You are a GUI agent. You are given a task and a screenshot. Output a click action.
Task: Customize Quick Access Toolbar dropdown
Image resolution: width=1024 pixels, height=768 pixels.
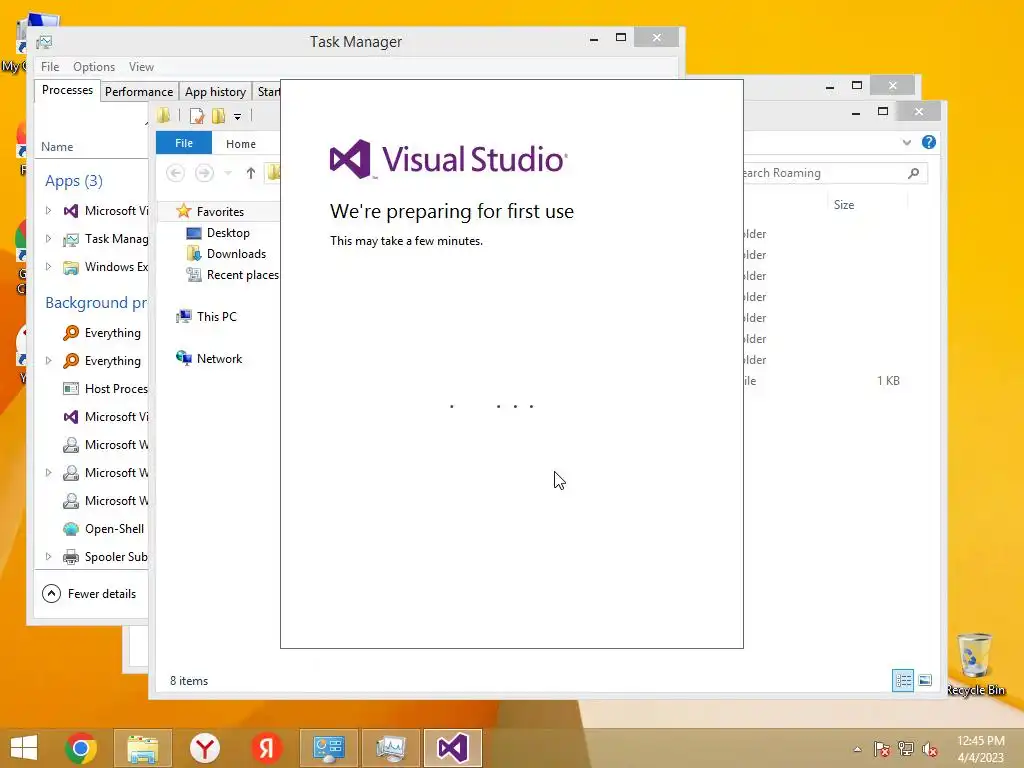point(238,117)
